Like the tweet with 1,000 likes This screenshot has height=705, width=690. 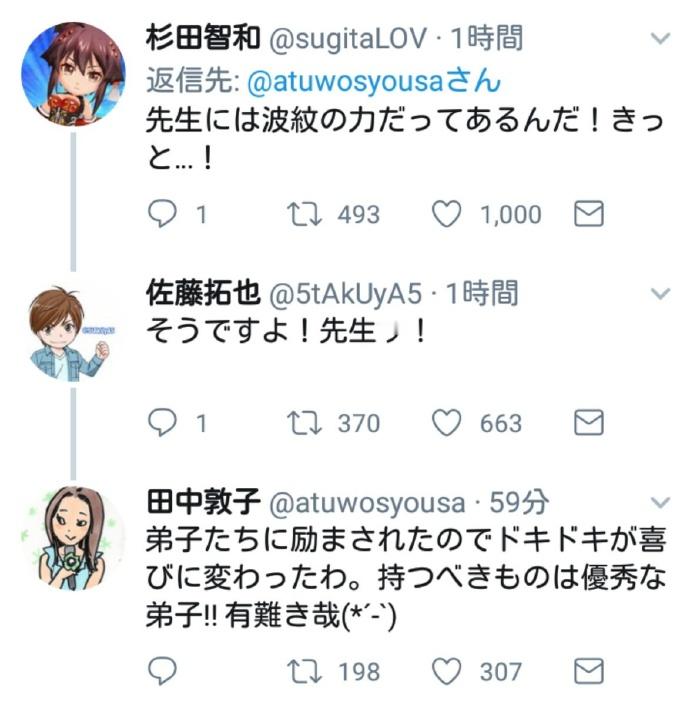coord(446,214)
